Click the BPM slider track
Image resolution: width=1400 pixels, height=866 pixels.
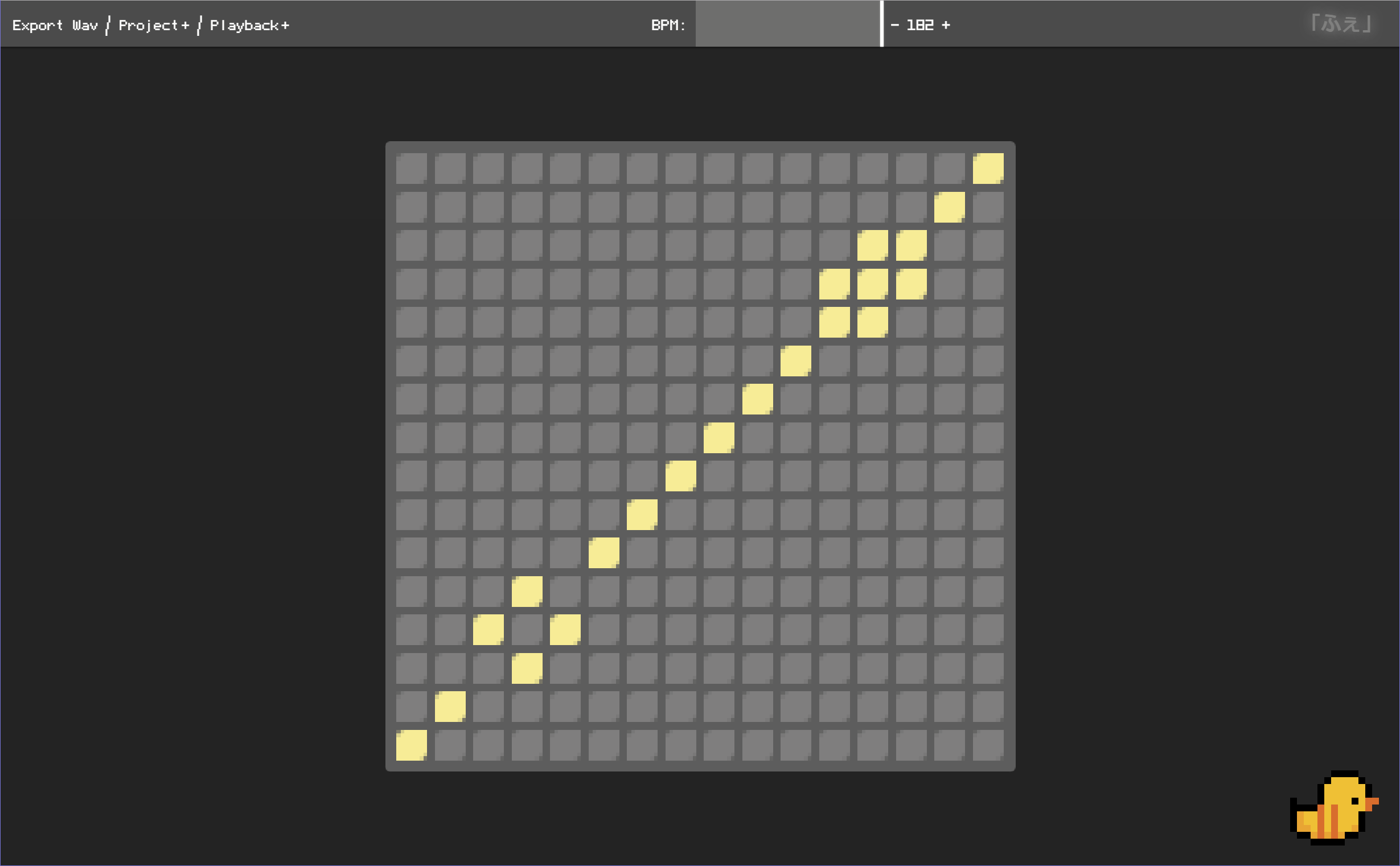point(787,24)
